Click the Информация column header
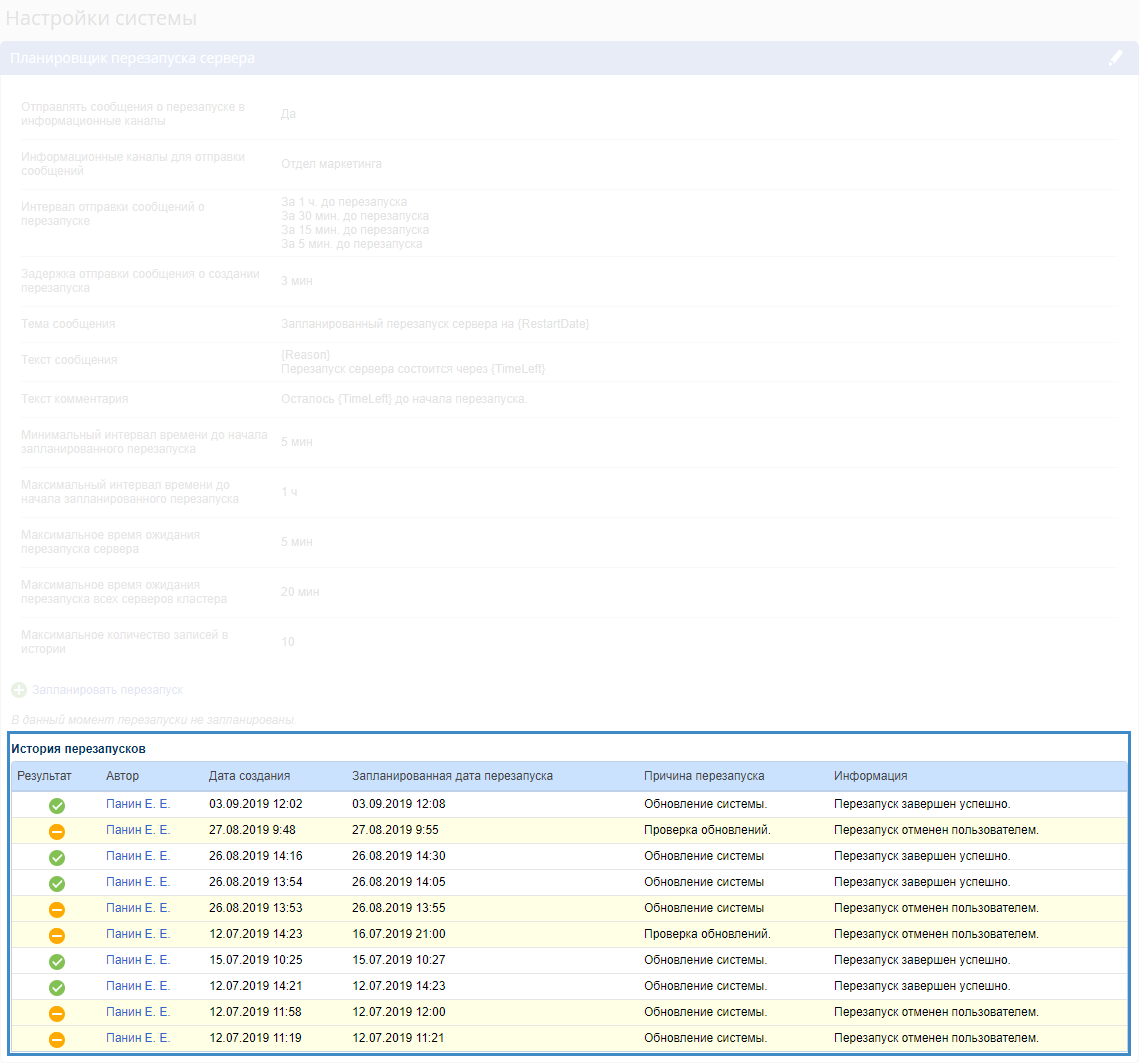Viewport: 1139px width, 1063px height. click(x=870, y=776)
